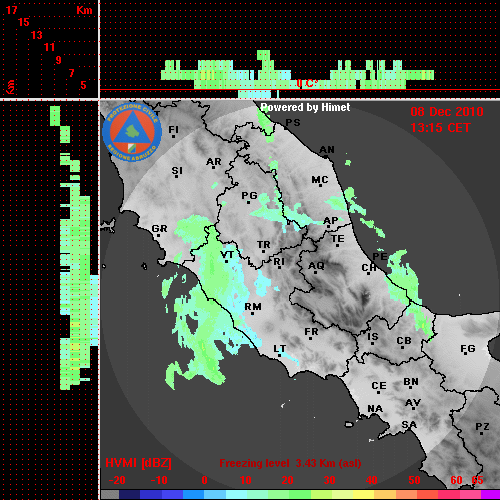Screen dimensions: 500x500
Task: Click the NA city label
Action: [x=375, y=409]
